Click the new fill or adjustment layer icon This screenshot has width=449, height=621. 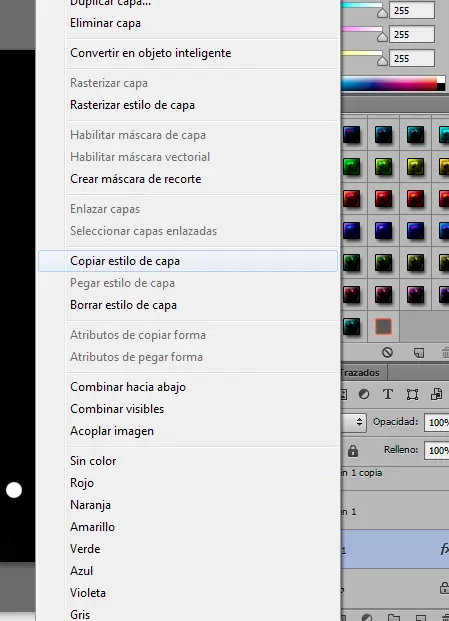[367, 617]
